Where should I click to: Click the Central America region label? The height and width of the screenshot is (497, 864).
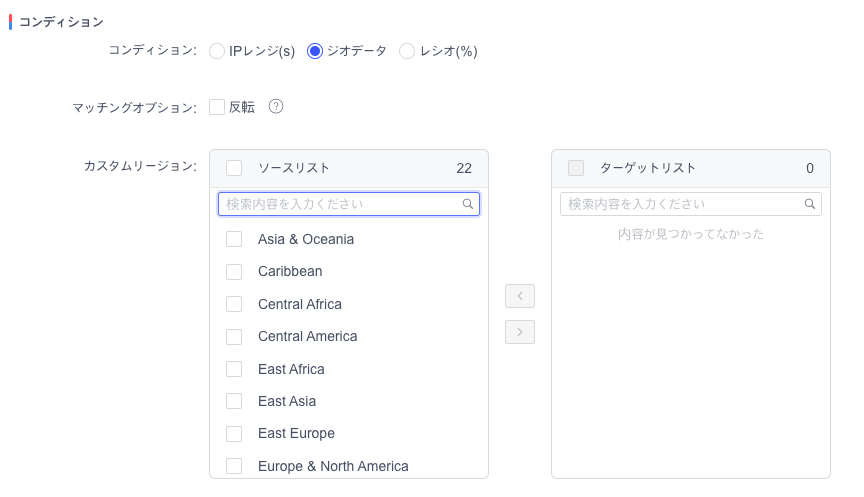(307, 336)
